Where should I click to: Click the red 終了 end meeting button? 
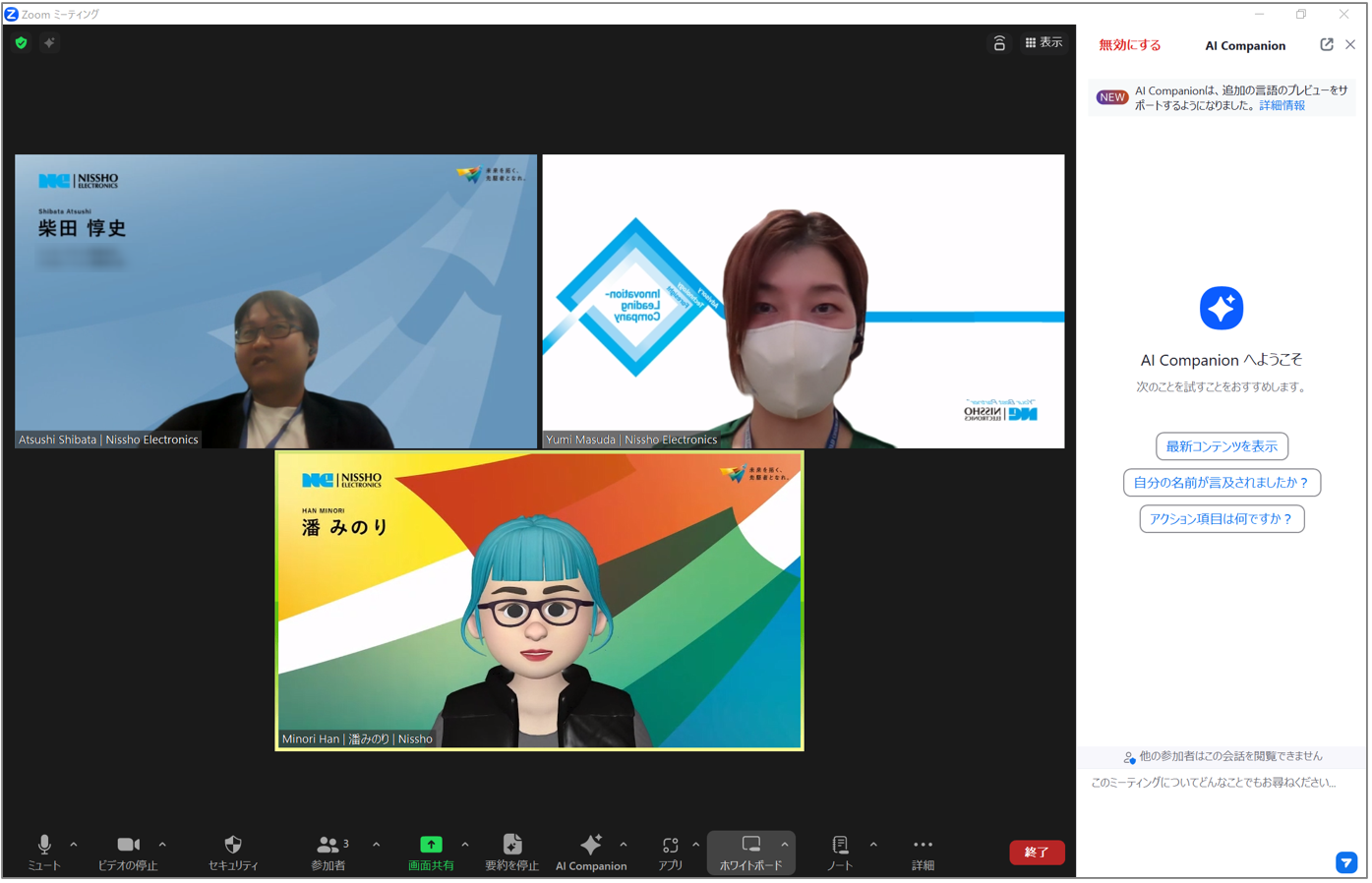click(1037, 853)
